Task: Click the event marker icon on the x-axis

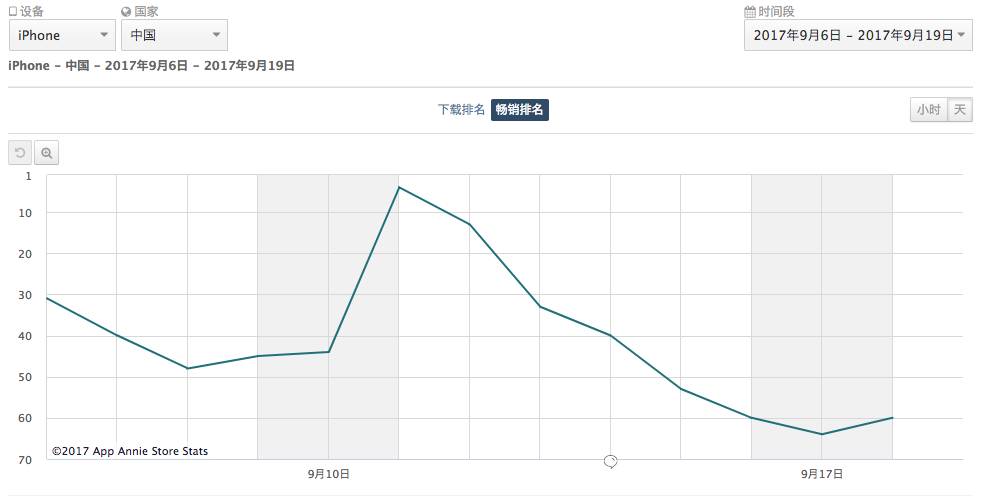Action: tap(610, 461)
